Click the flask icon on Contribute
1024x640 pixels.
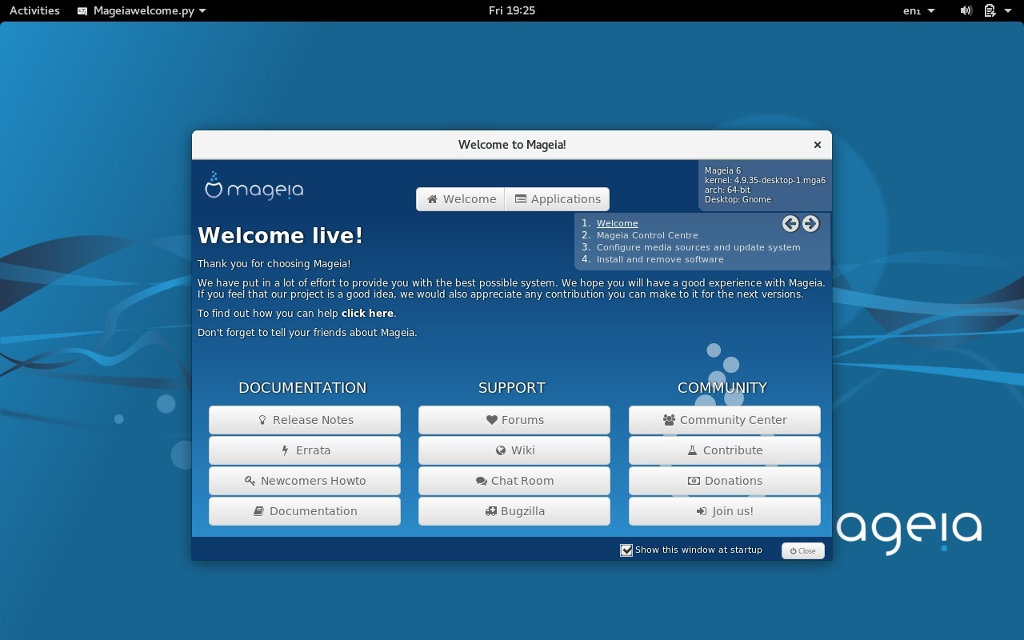coord(692,450)
